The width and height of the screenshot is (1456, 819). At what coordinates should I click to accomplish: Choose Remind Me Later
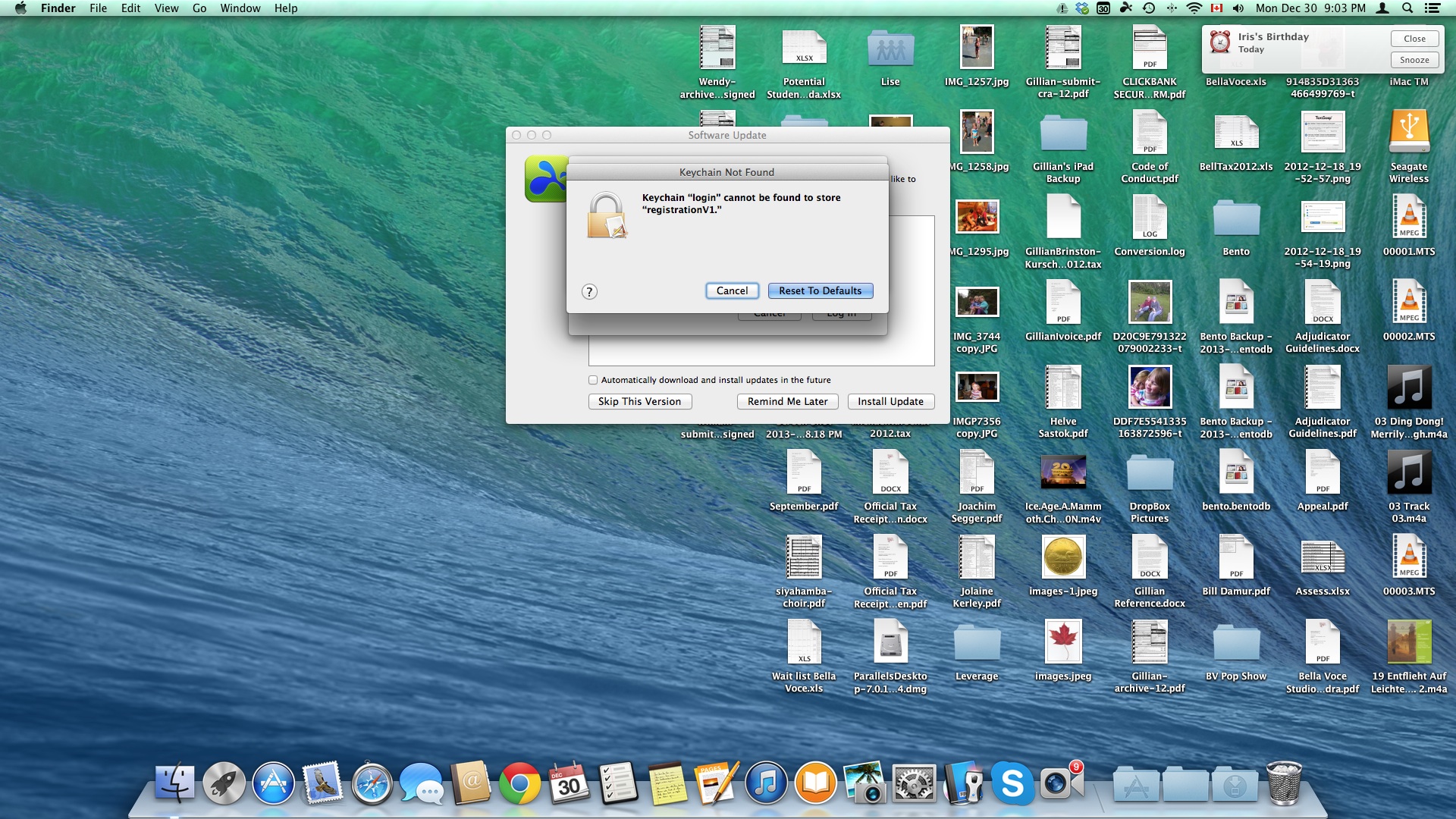click(787, 401)
